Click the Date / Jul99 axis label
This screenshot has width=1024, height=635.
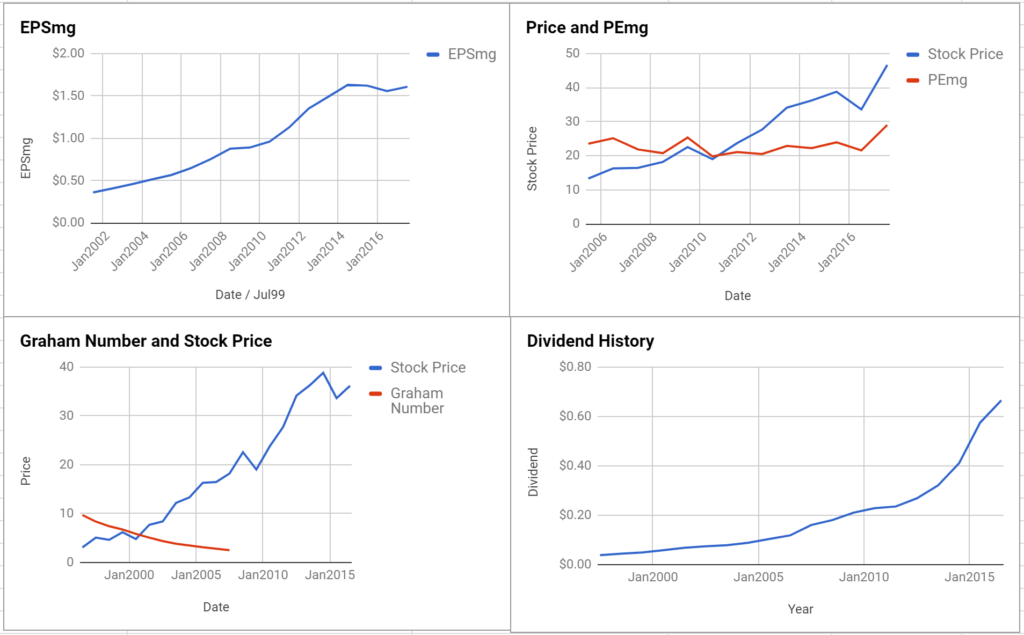250,295
